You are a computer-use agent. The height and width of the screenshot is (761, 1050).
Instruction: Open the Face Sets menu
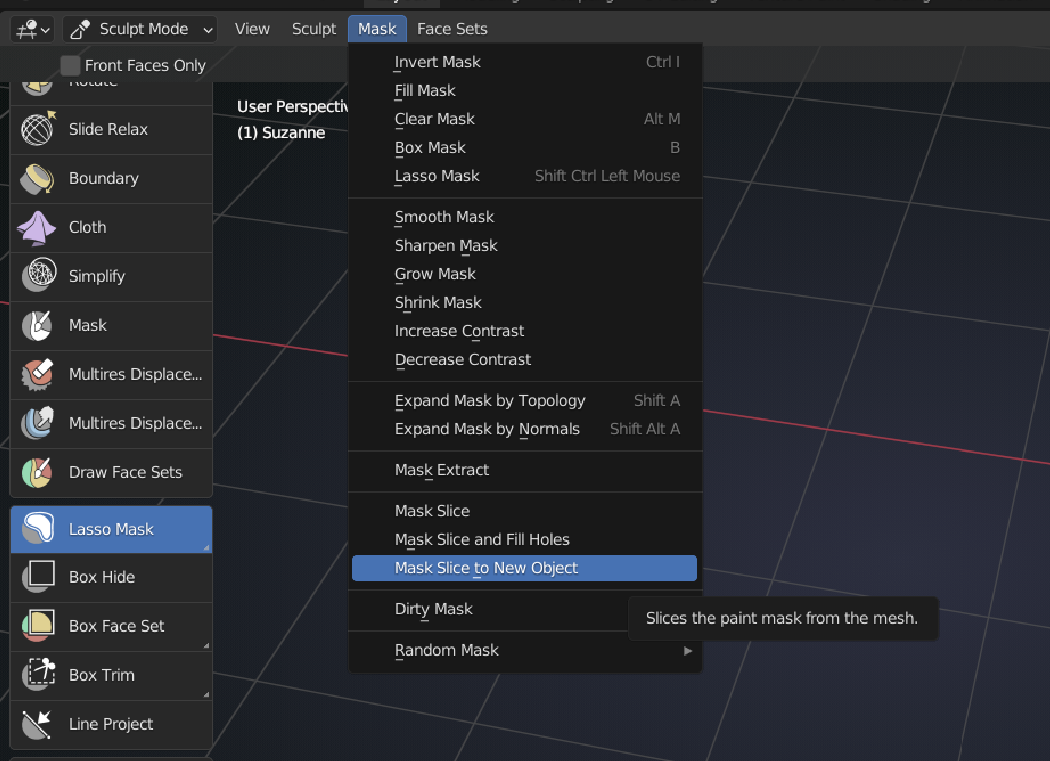pyautogui.click(x=452, y=29)
